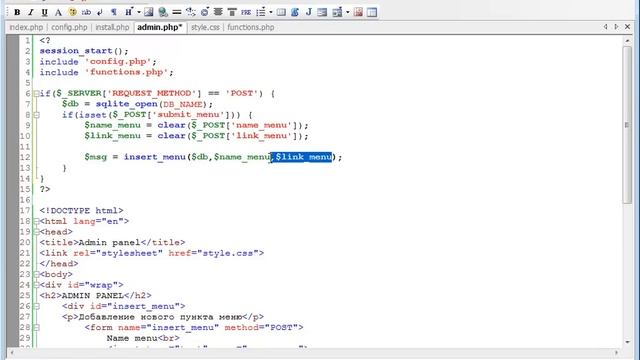640x360 pixels.
Task: Insert a heading with the H icon
Action: point(129,12)
